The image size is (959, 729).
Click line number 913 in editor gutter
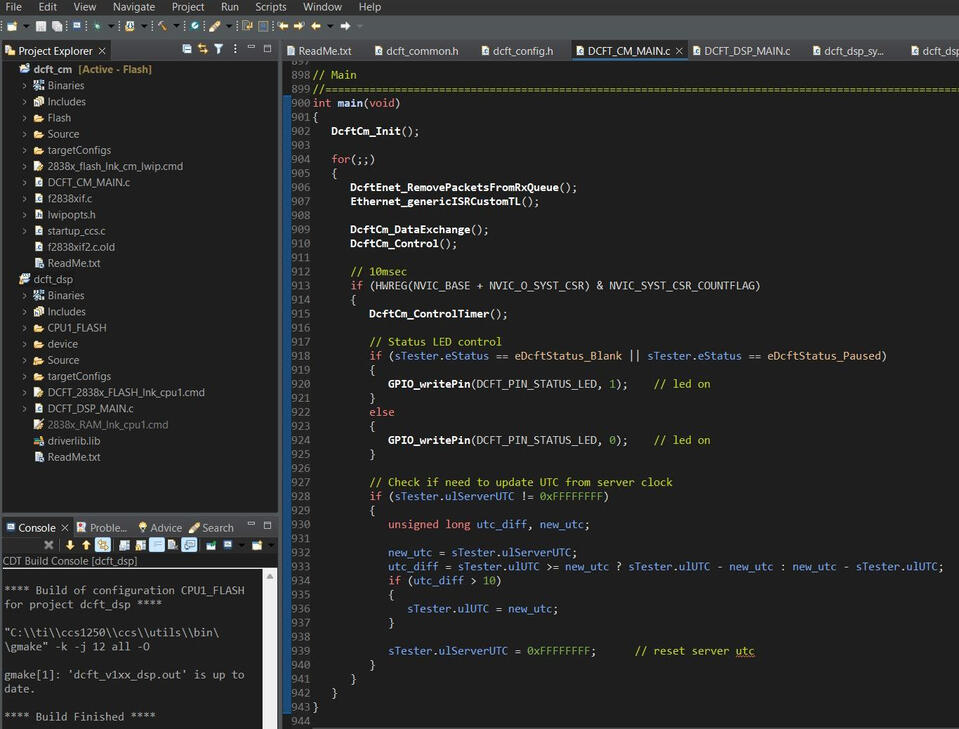click(300, 286)
